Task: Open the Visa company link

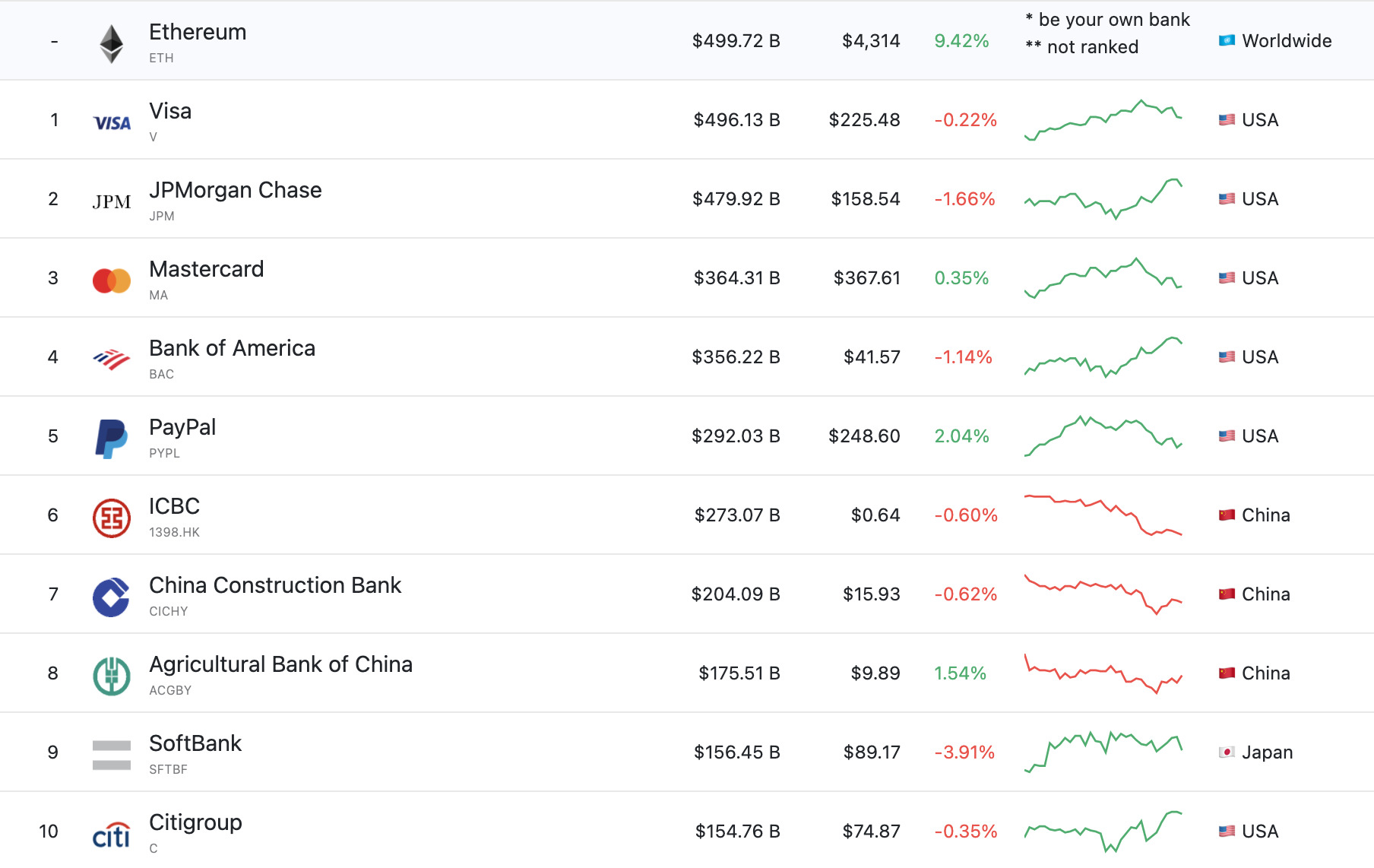Action: (170, 111)
